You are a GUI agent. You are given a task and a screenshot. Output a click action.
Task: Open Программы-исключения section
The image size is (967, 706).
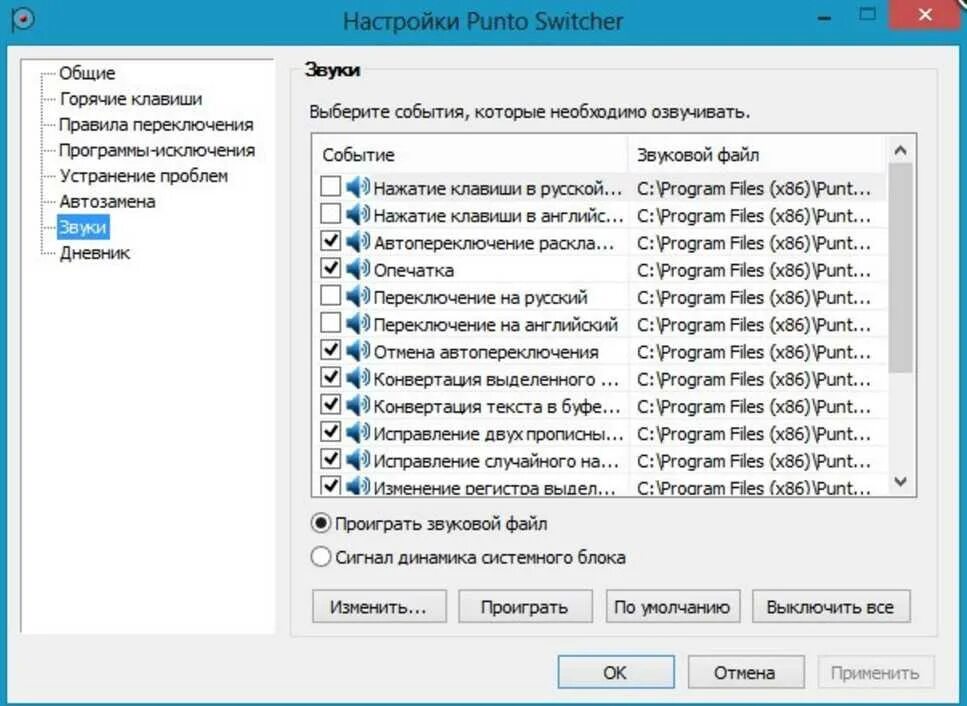pyautogui.click(x=157, y=150)
